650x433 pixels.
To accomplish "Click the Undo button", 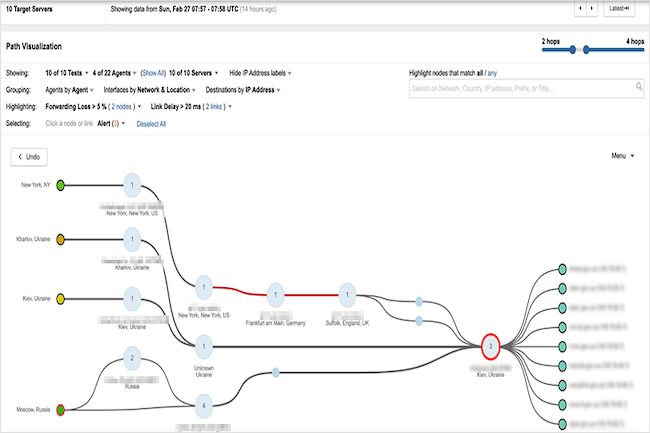I will tap(29, 157).
